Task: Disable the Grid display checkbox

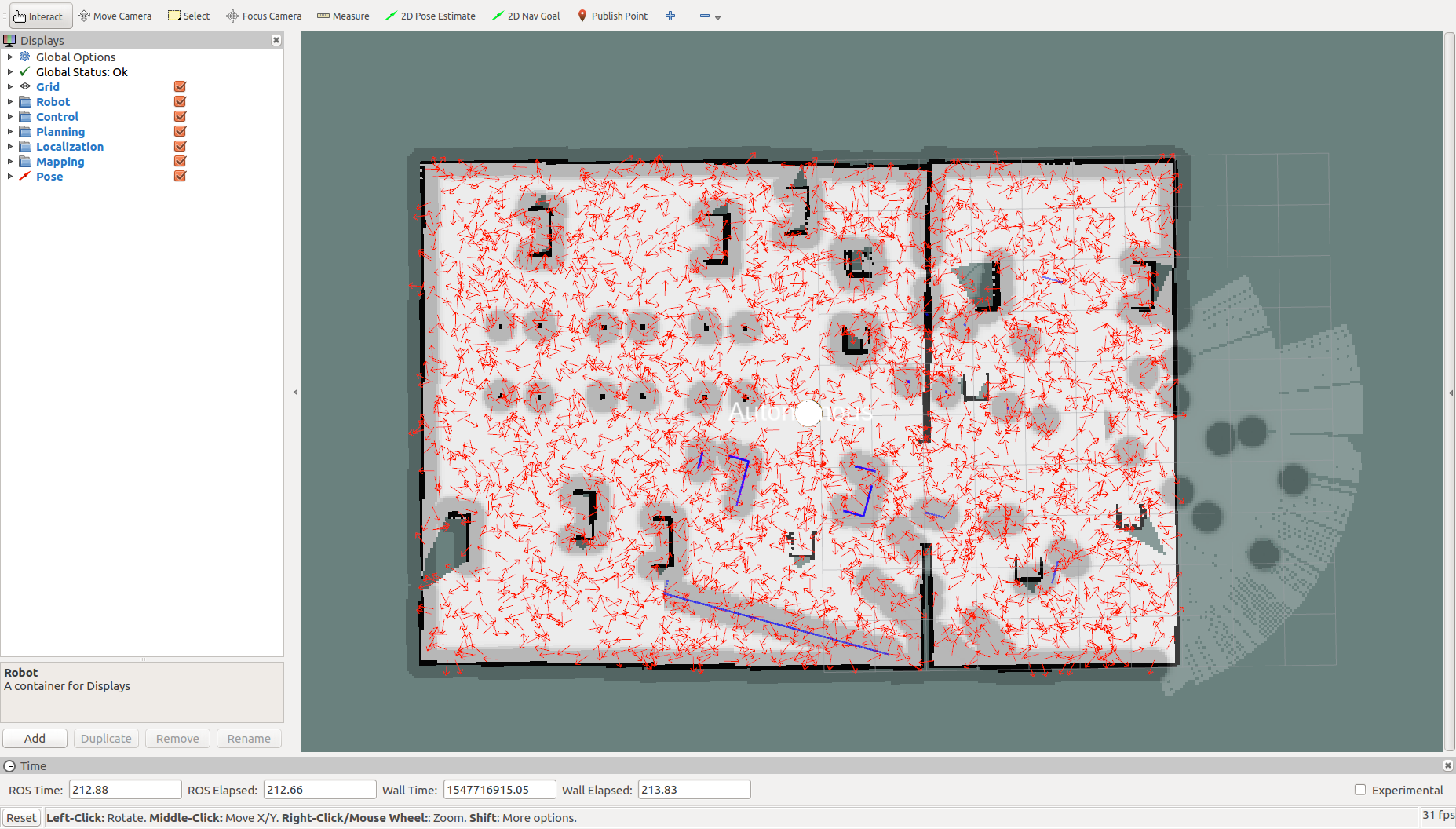Action: coord(180,86)
